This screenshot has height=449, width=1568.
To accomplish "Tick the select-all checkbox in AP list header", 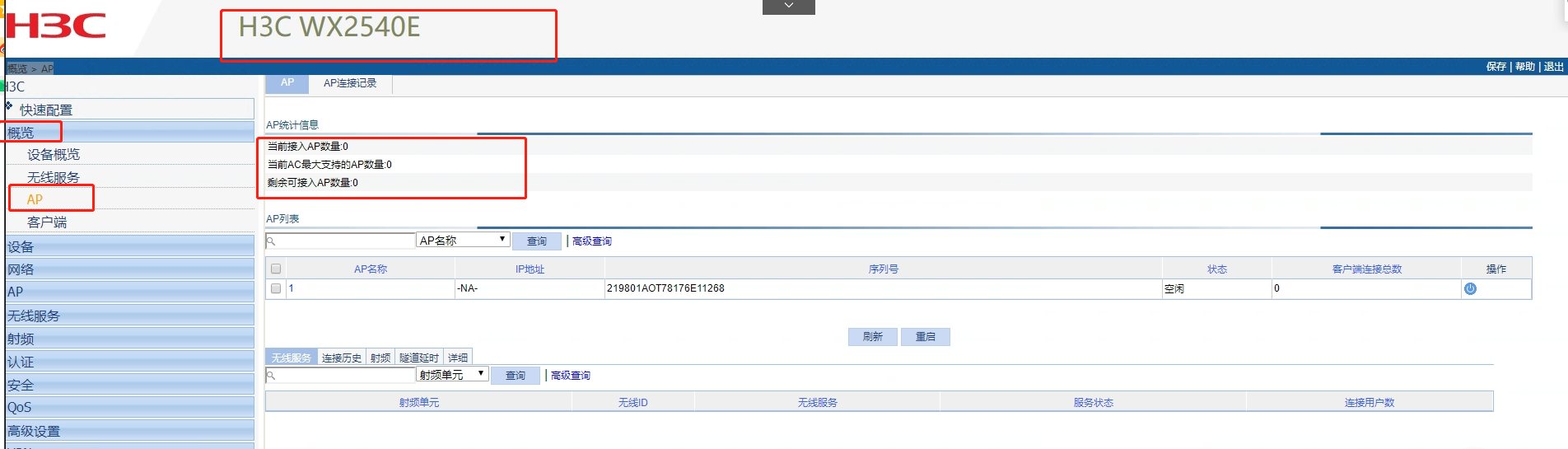I will (276, 269).
